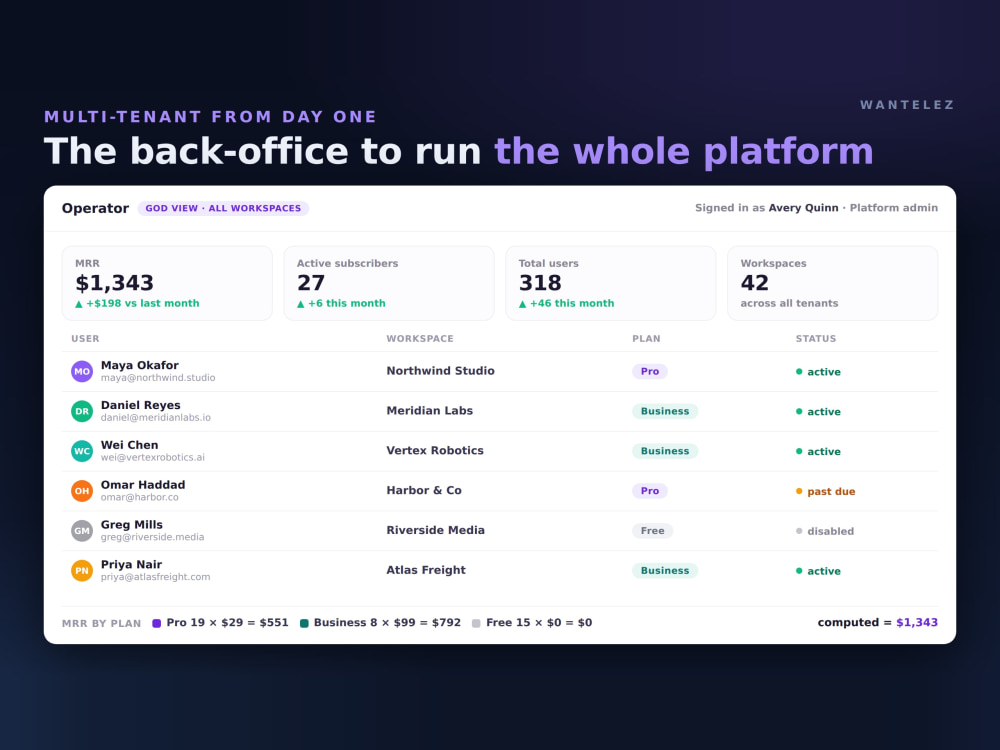
Task: Click Maya Okafor's active status
Action: click(x=818, y=372)
